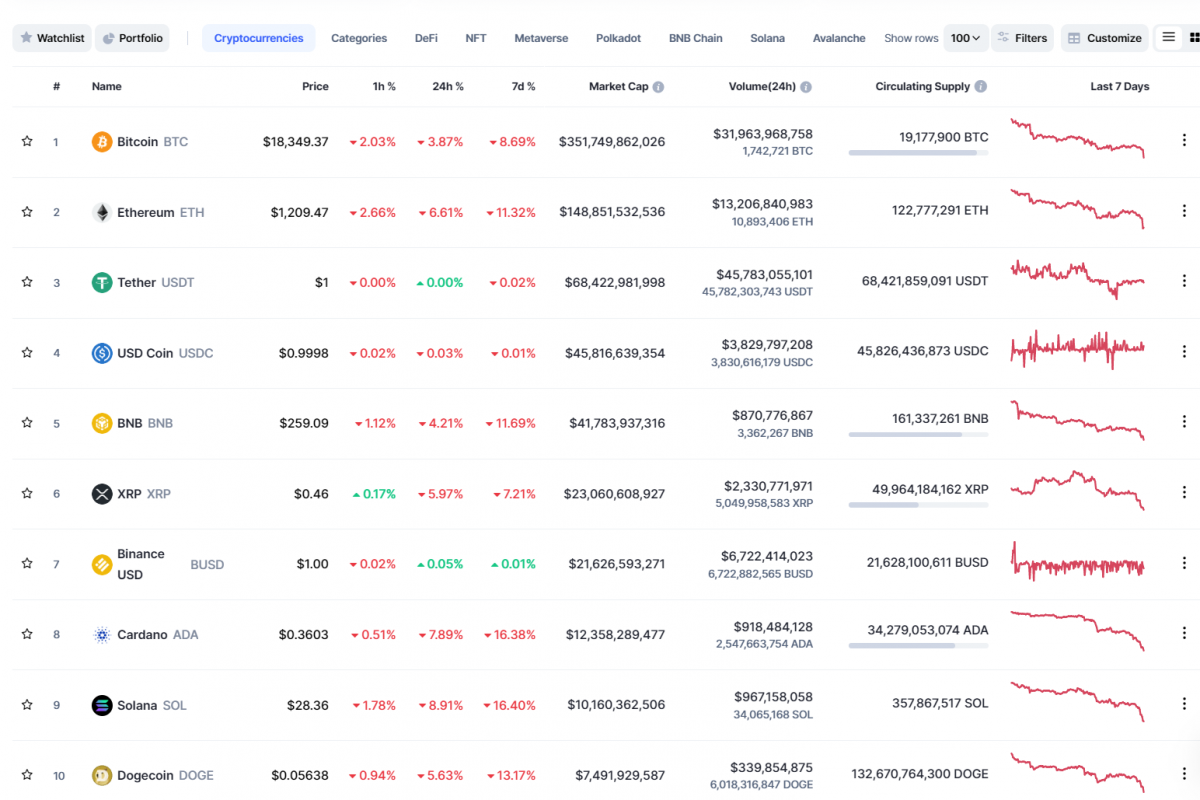The height and width of the screenshot is (800, 1200).
Task: Open the Watchlist
Action: coord(52,38)
